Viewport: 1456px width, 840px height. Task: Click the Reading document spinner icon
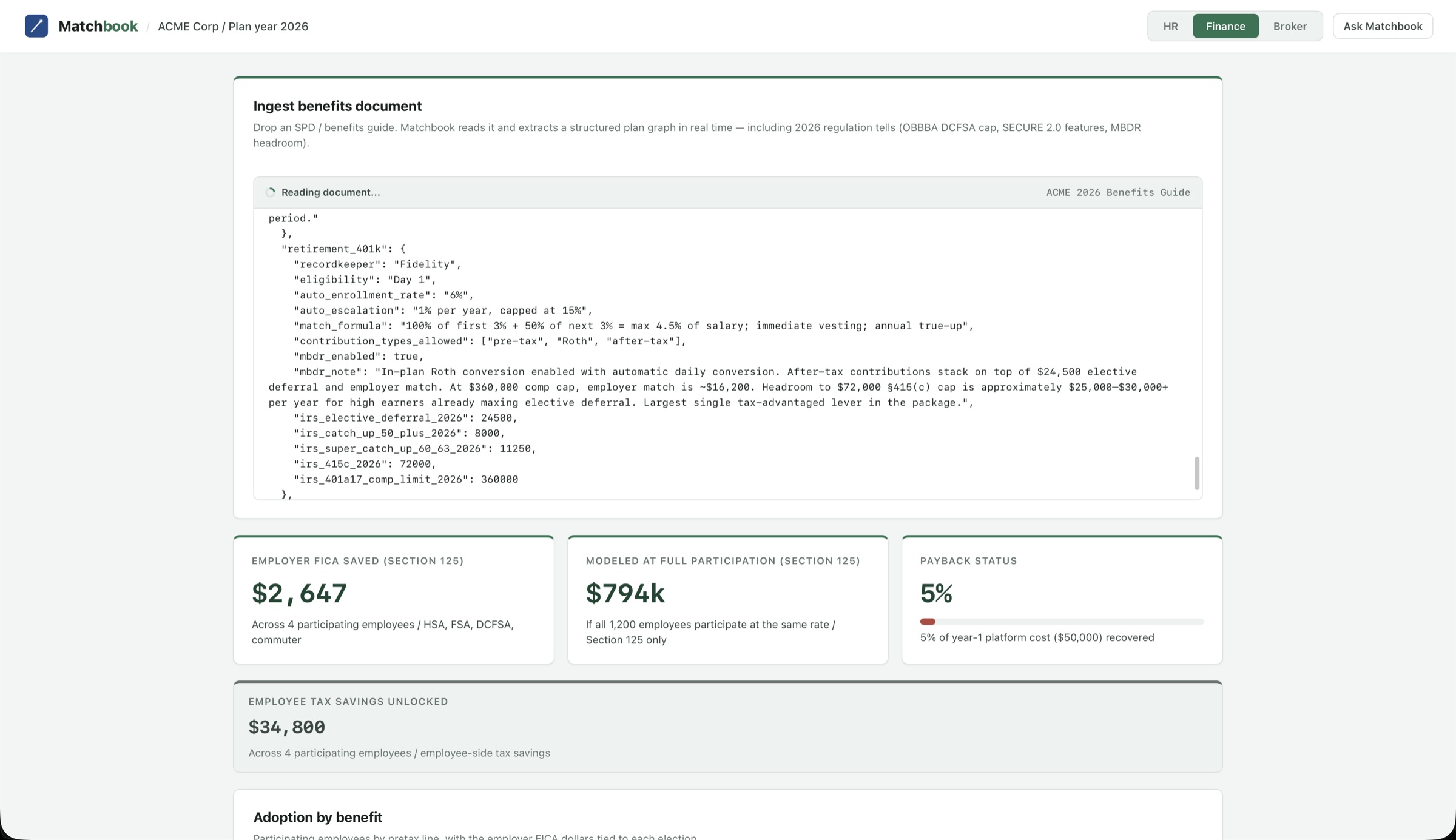pos(271,192)
